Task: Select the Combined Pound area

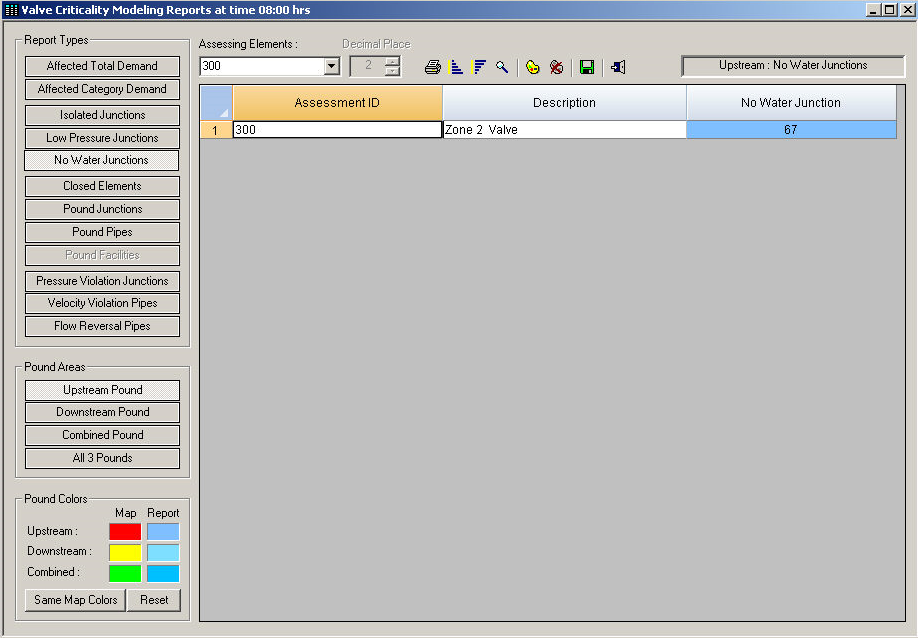Action: [x=102, y=435]
